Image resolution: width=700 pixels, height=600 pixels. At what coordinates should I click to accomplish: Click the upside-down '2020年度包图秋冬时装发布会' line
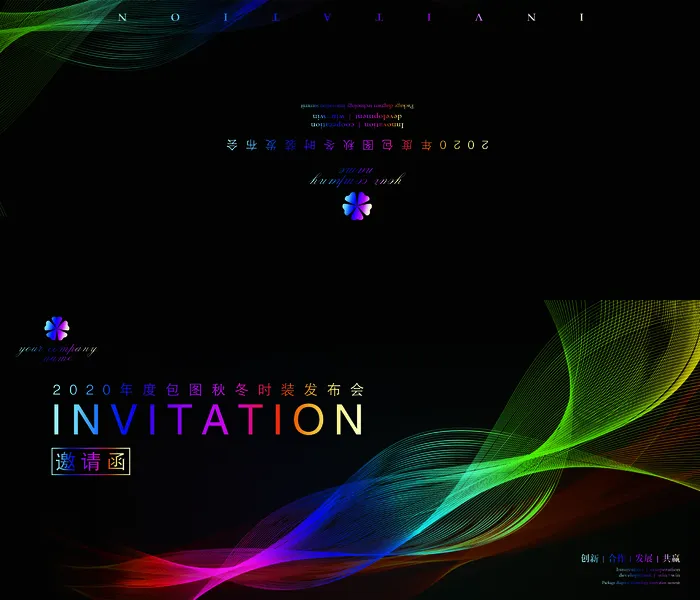click(358, 145)
